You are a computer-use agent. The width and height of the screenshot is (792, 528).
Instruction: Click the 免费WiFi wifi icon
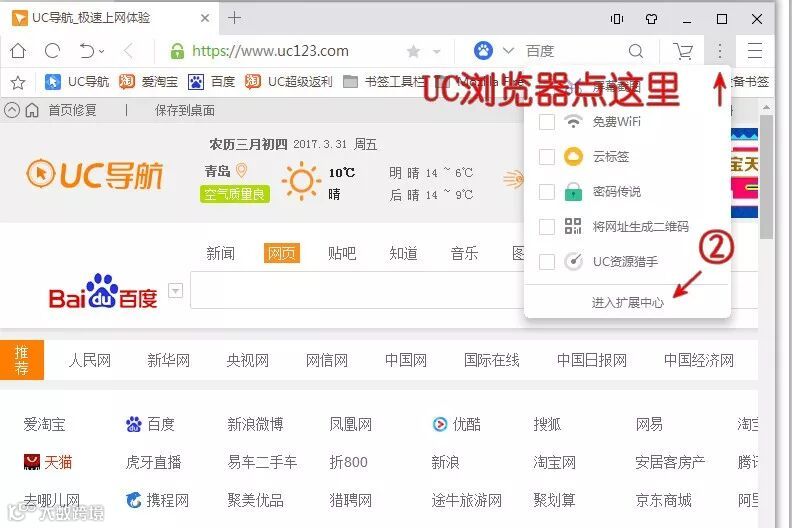(573, 121)
